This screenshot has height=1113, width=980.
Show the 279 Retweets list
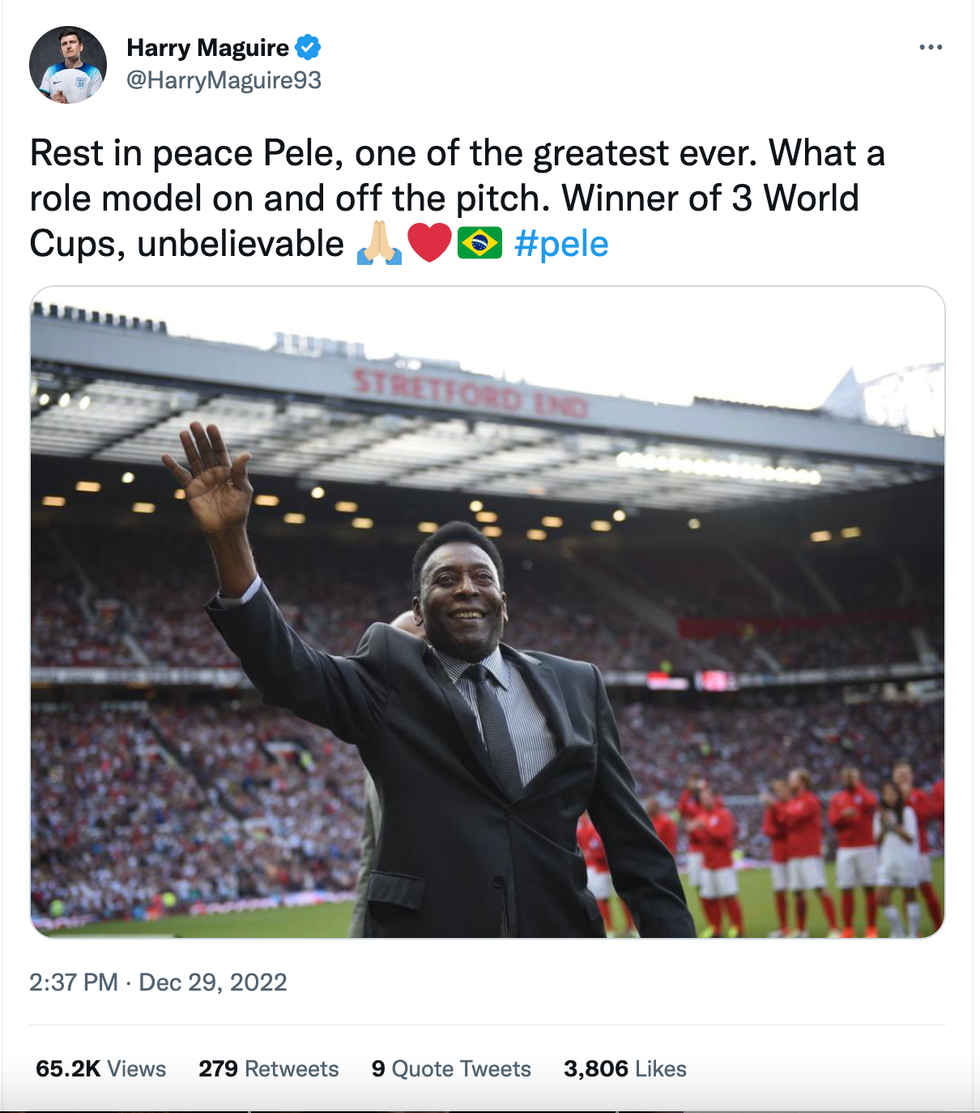(x=268, y=1068)
